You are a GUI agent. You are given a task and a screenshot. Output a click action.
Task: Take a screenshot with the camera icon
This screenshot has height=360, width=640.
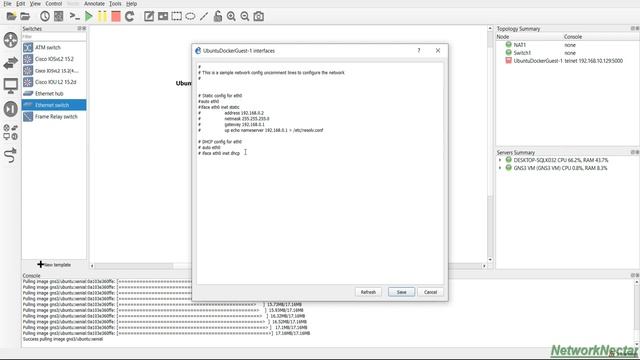pos(259,16)
